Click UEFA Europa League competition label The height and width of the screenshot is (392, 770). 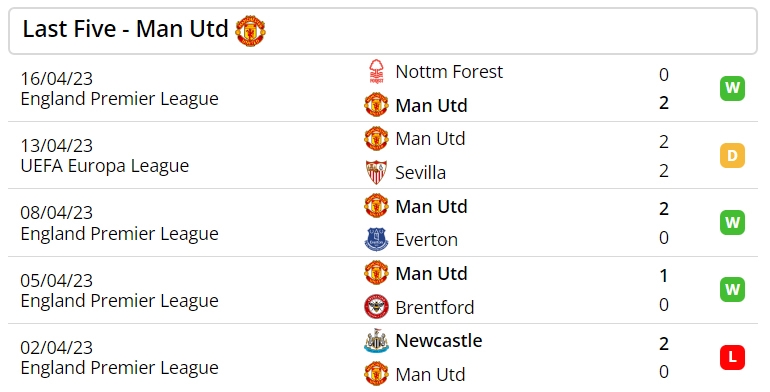[x=105, y=166]
